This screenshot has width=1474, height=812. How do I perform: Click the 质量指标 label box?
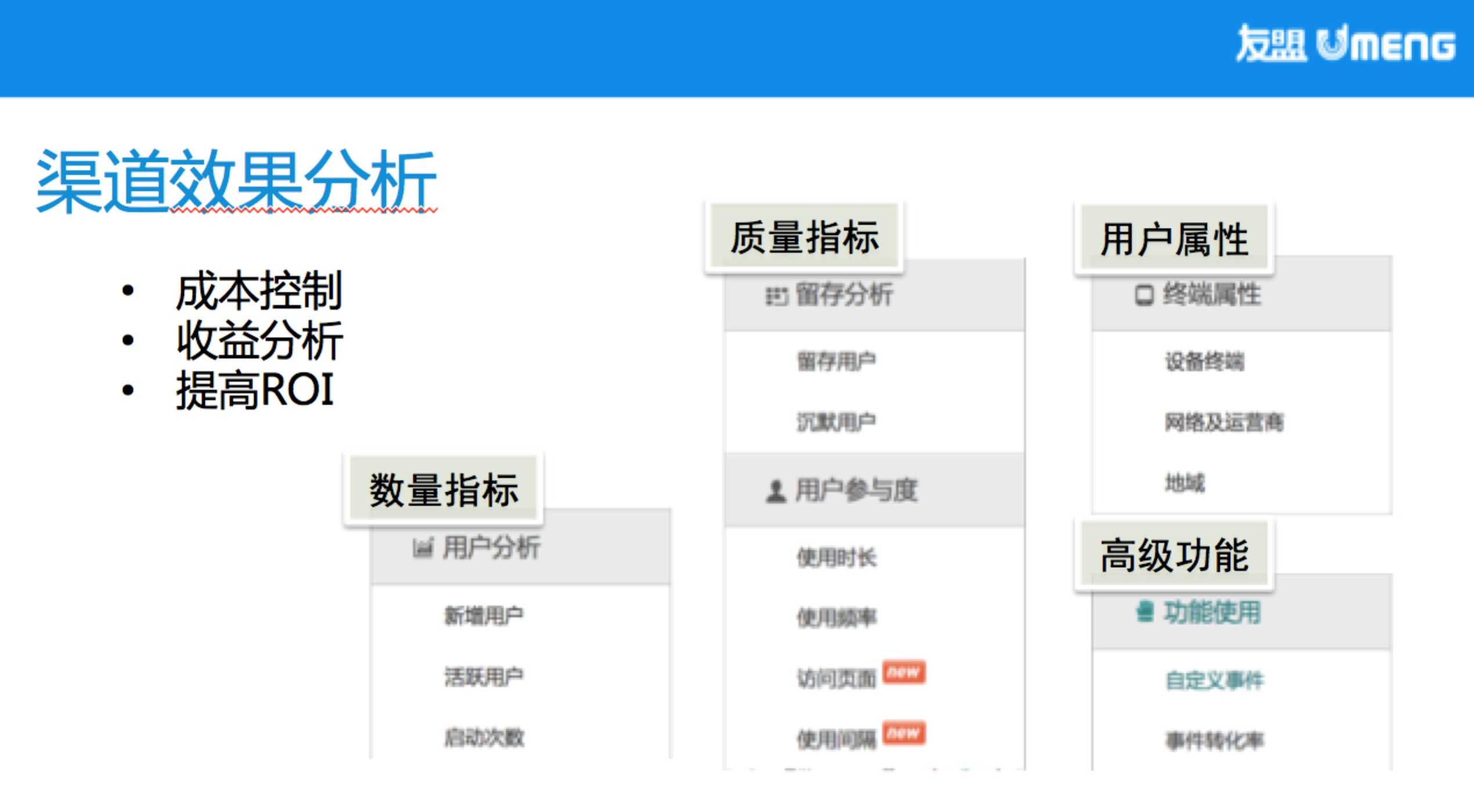(x=804, y=237)
